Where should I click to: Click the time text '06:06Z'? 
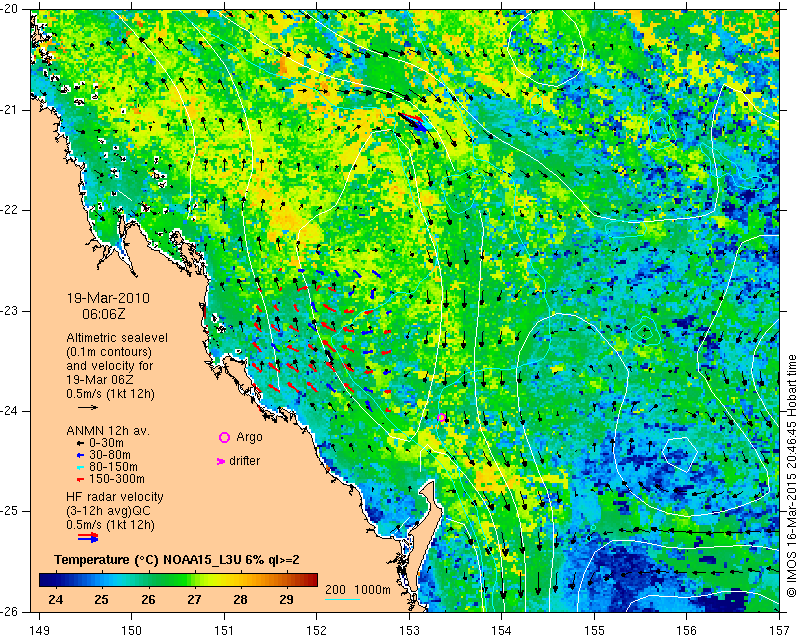click(104, 314)
